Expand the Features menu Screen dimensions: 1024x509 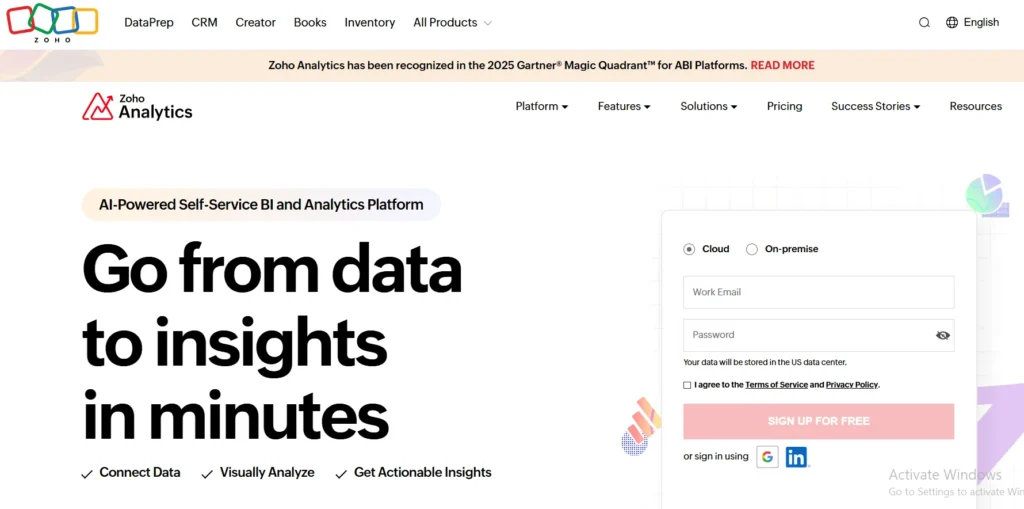point(624,106)
